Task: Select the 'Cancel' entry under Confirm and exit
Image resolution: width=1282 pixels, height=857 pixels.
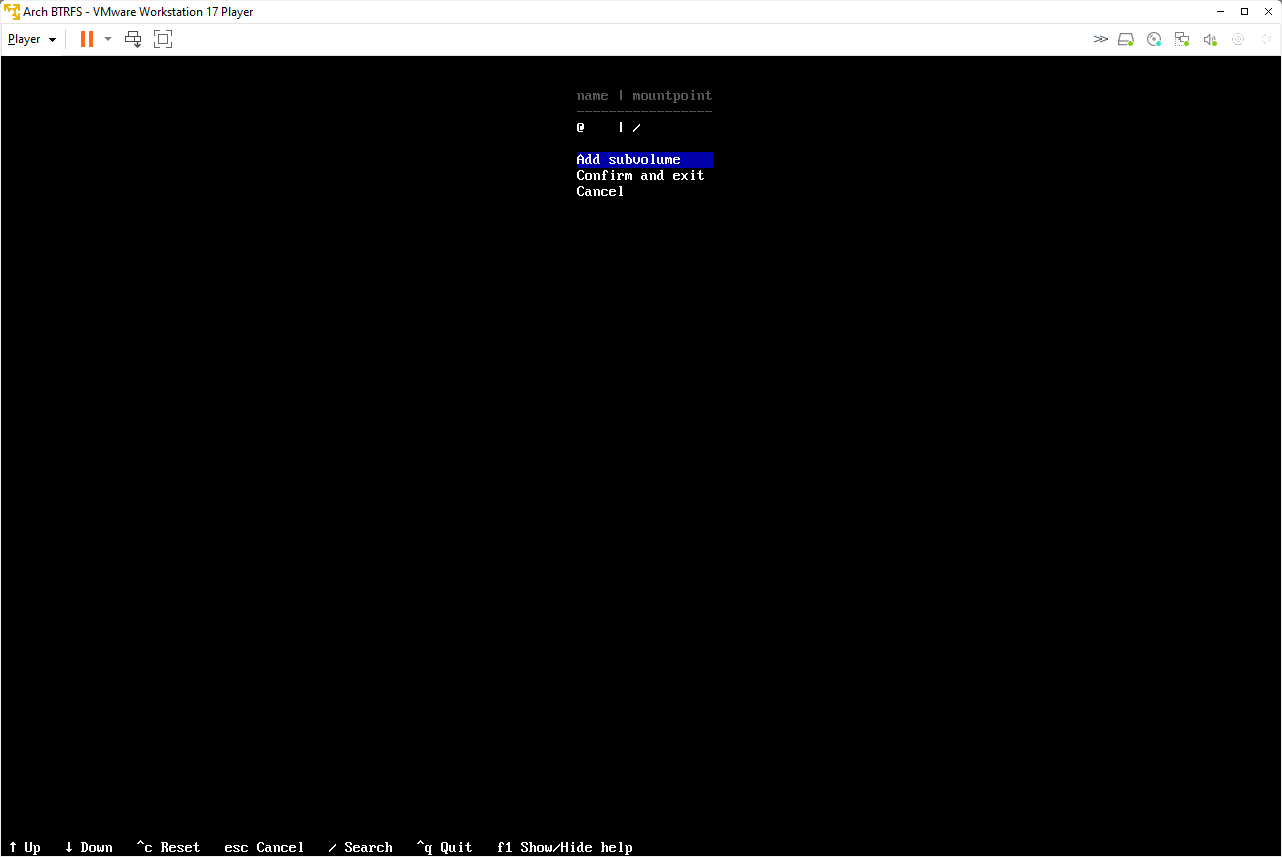Action: click(600, 192)
